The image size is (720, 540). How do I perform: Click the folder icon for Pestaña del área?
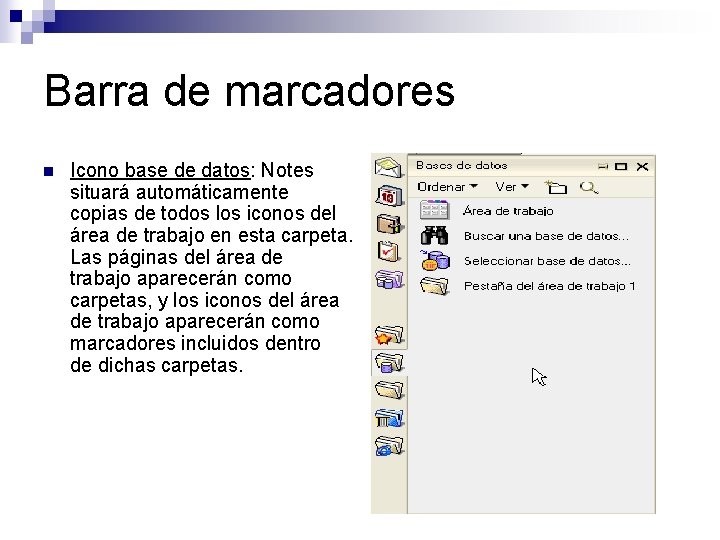(434, 286)
